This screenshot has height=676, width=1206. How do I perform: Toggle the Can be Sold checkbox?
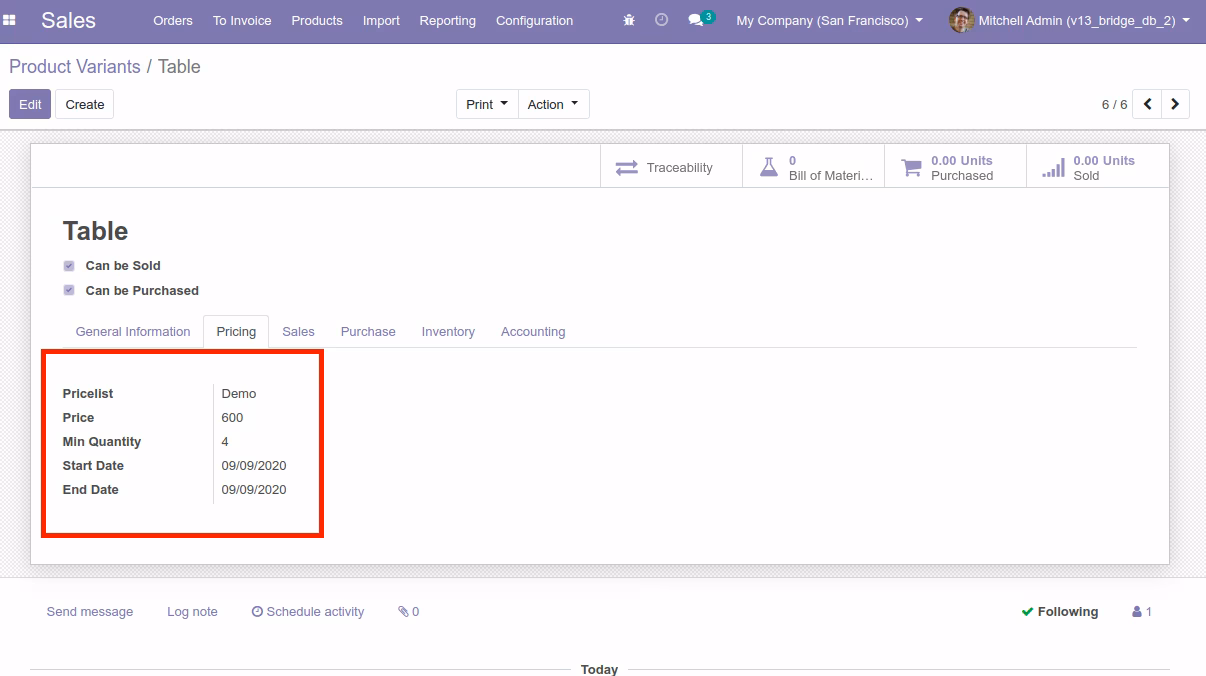69,266
